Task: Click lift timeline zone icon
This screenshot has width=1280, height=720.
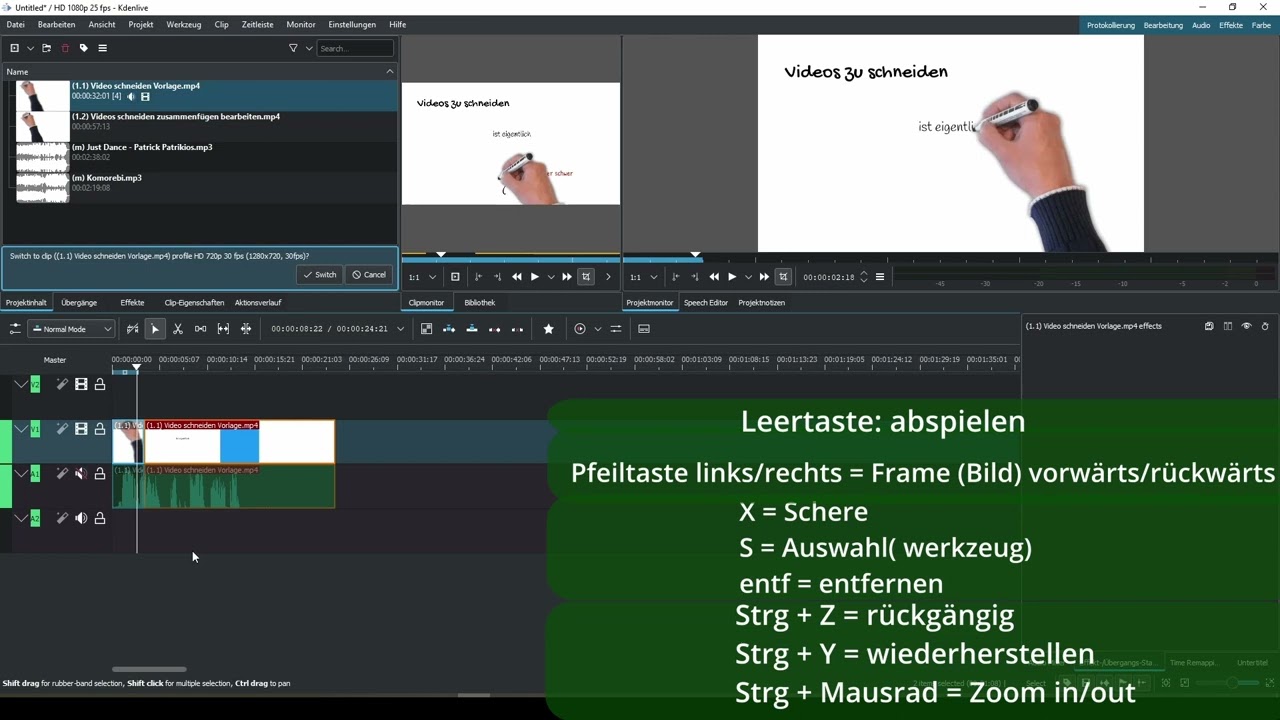Action: 517,329
